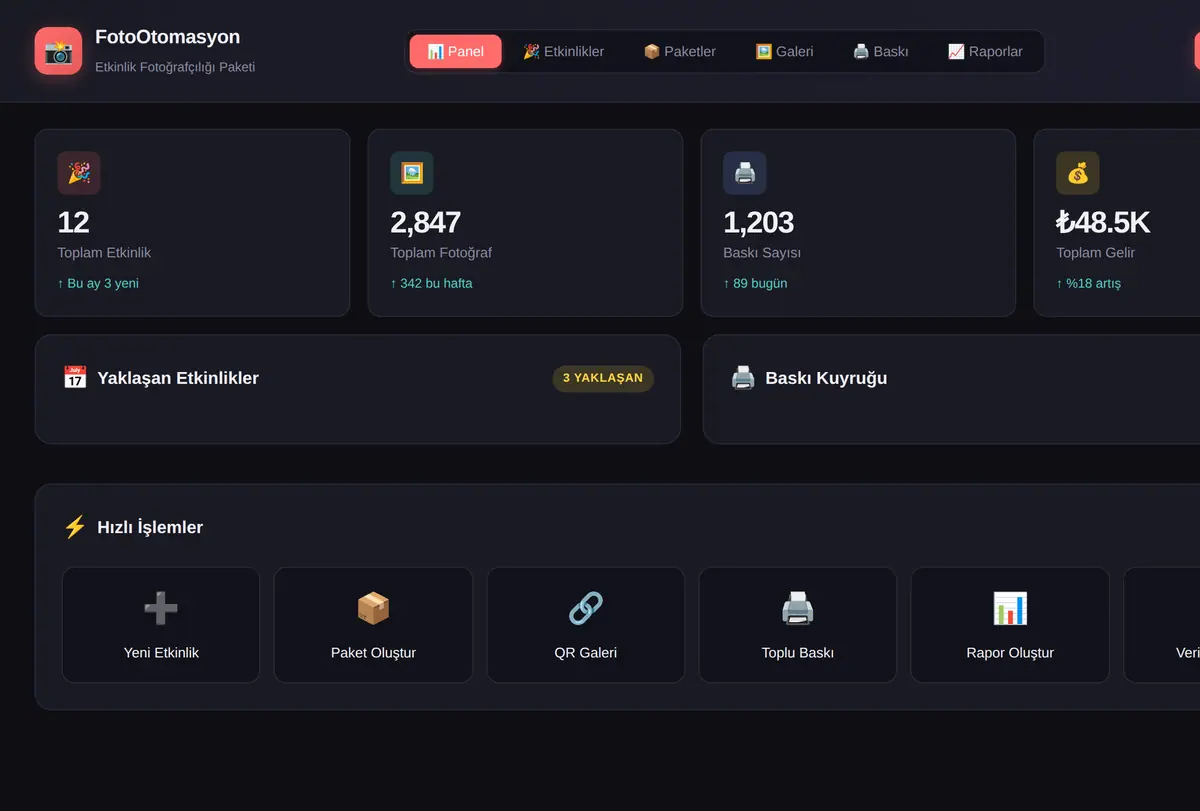
Task: Open the Galeri tab
Action: coord(784,51)
